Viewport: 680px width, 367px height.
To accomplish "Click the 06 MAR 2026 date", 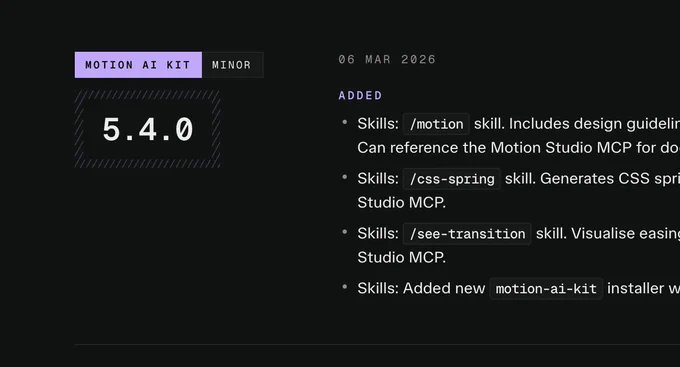I will click(387, 59).
